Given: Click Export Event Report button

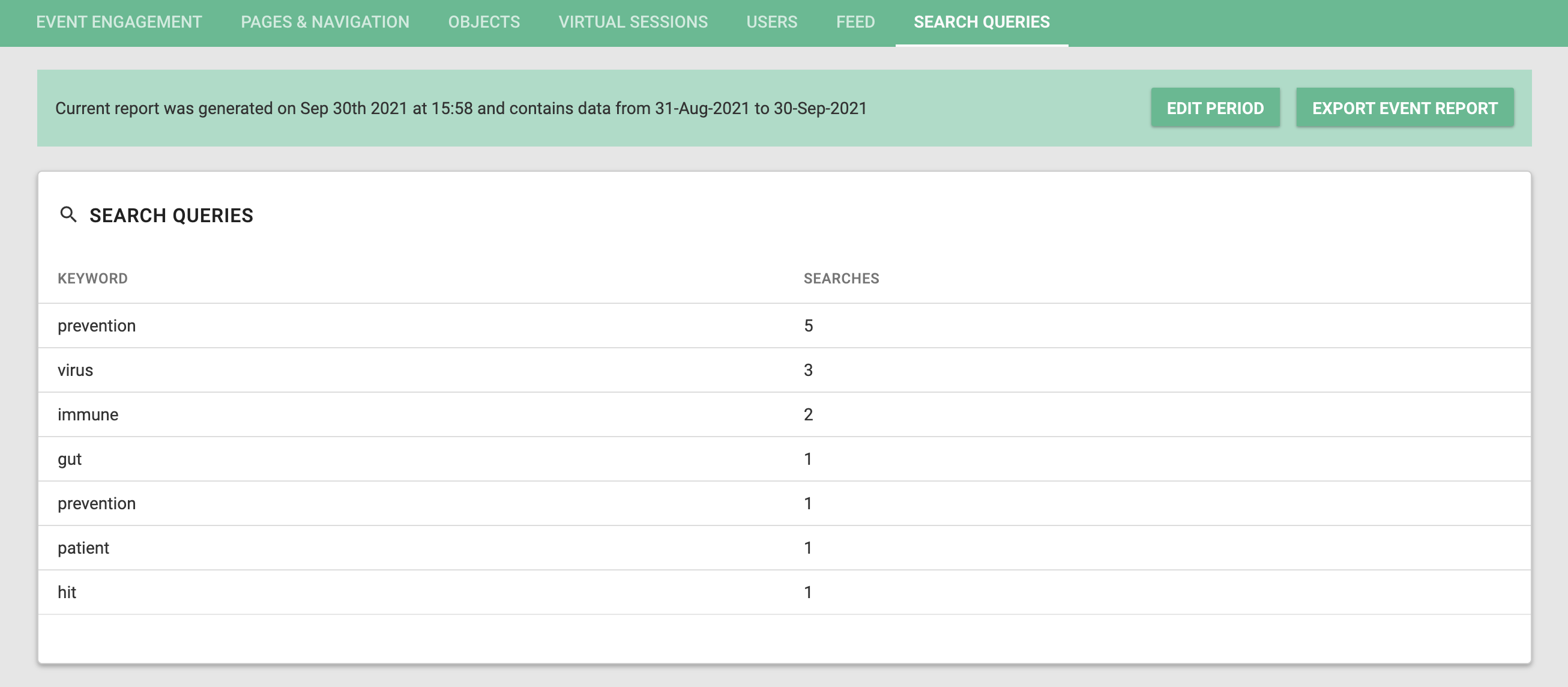Looking at the screenshot, I should point(1404,108).
